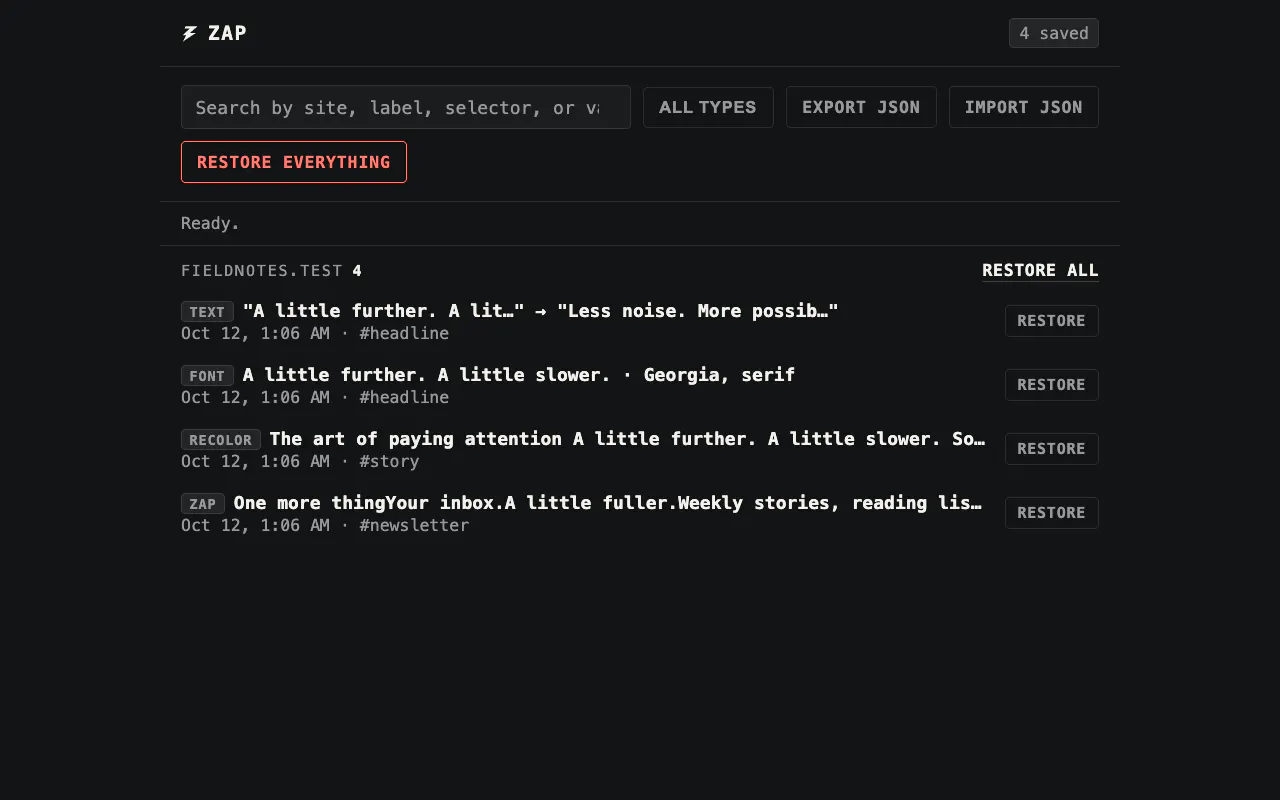Click the EXPORT JSON button
The image size is (1280, 800).
[861, 107]
